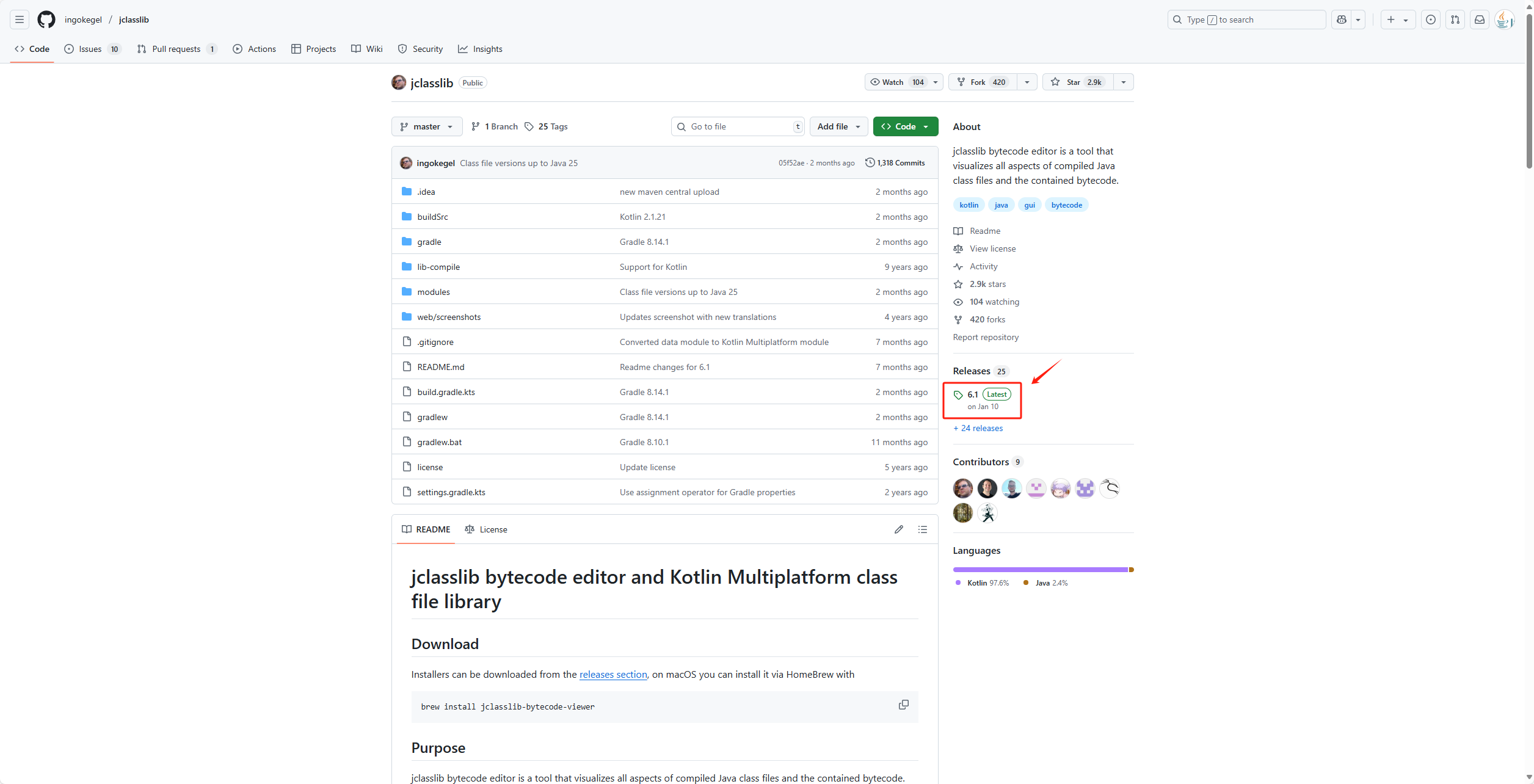Open the buildSrc folder

pyautogui.click(x=432, y=217)
